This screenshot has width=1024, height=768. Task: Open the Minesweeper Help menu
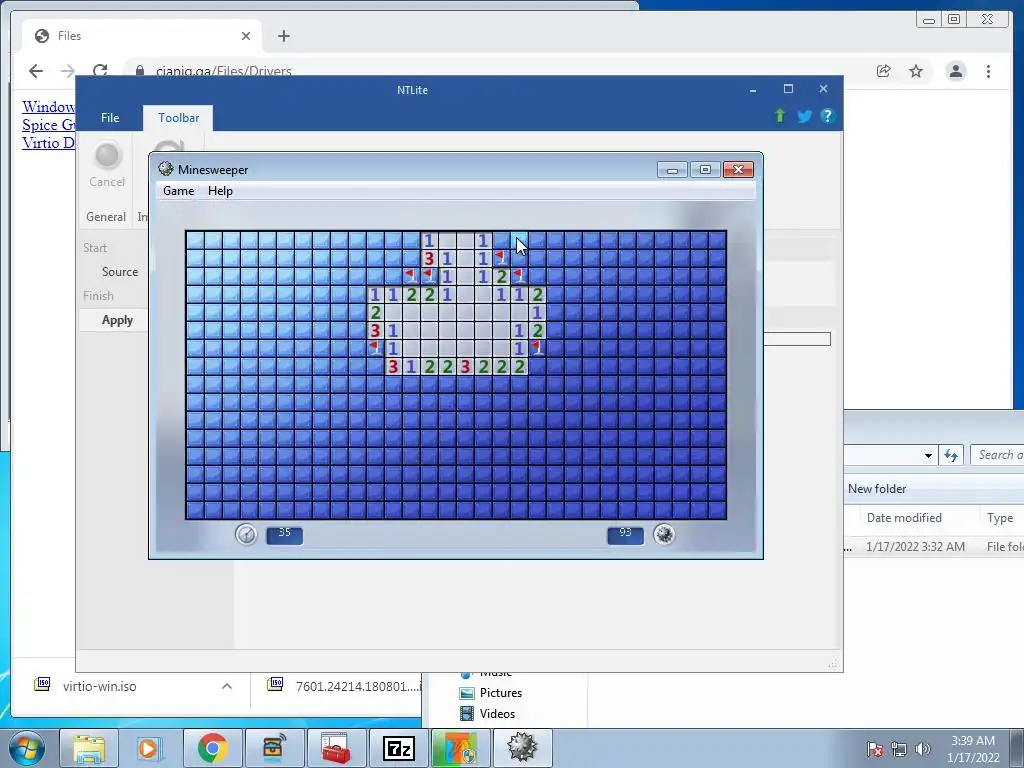click(x=220, y=191)
